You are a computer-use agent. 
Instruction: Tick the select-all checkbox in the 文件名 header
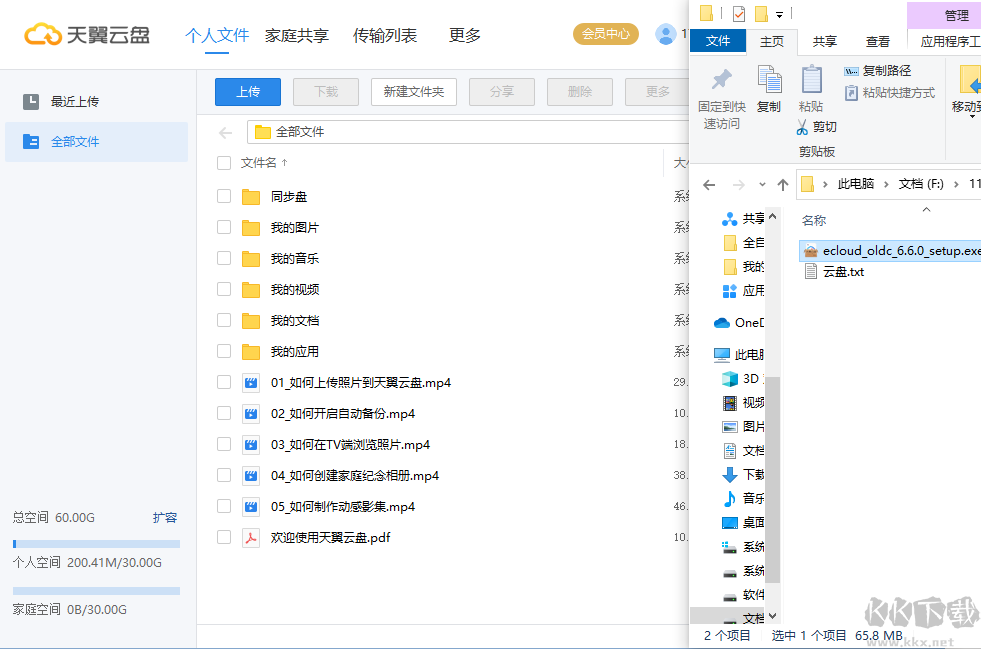[x=224, y=162]
